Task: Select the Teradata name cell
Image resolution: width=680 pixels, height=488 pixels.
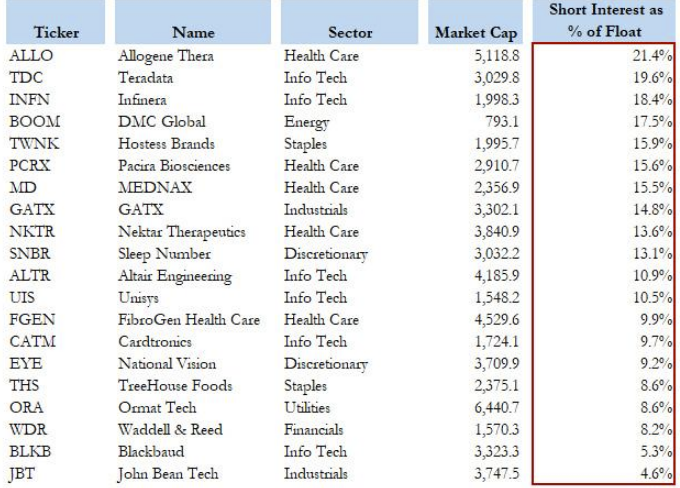Action: [146, 78]
